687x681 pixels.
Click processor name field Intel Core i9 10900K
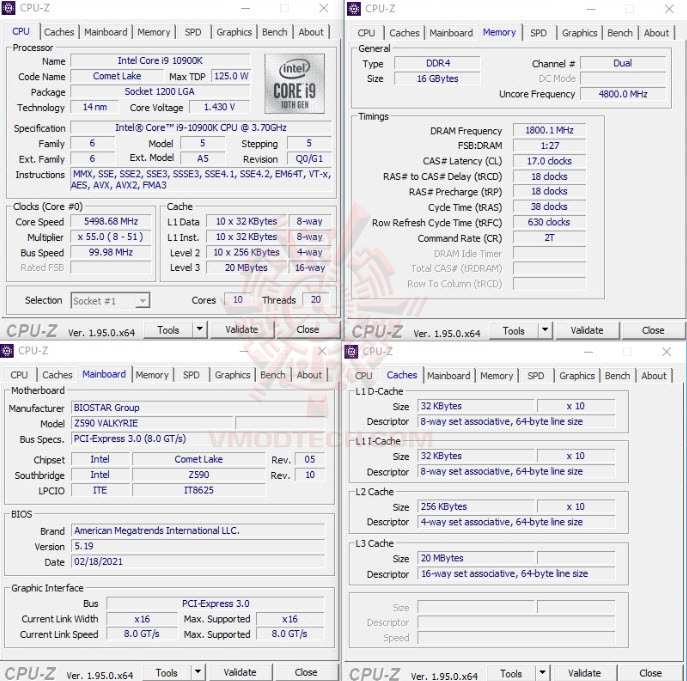[x=160, y=60]
